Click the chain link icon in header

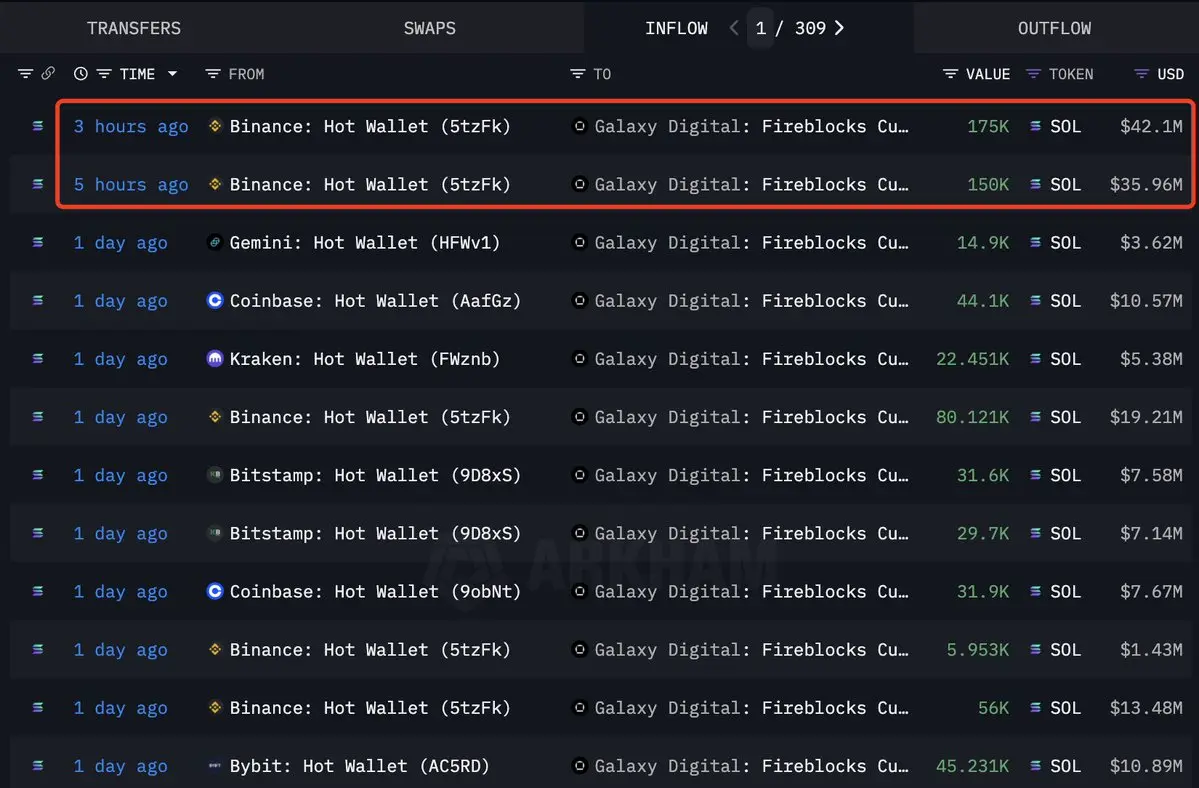click(48, 73)
